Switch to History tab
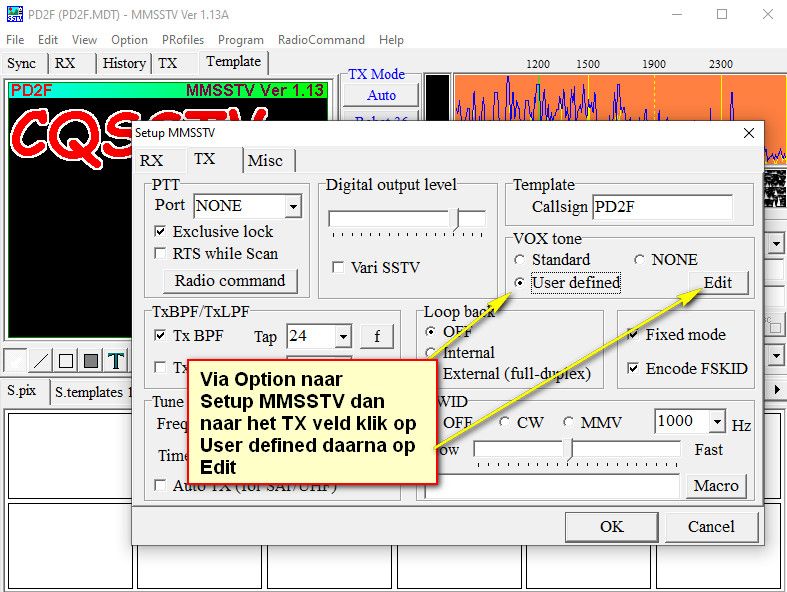Viewport: 787px width, 592px height. pyautogui.click(x=124, y=64)
